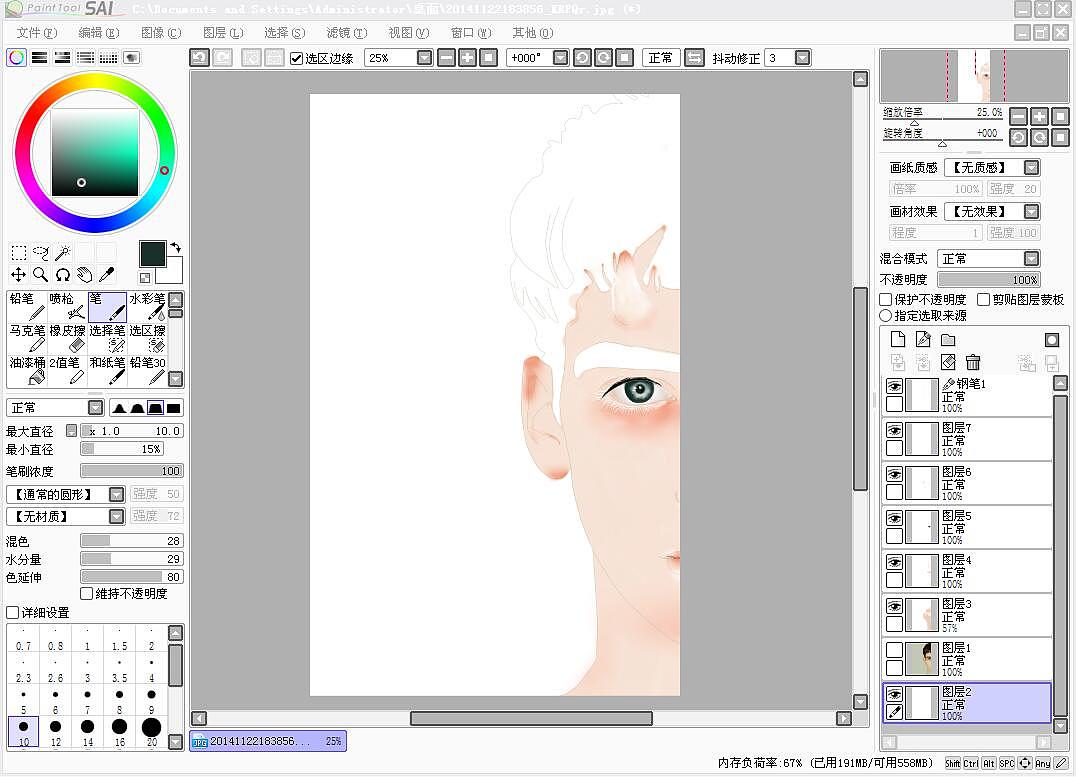Hide the 图层3 layer via eye icon
This screenshot has width=1076, height=777.
point(894,605)
